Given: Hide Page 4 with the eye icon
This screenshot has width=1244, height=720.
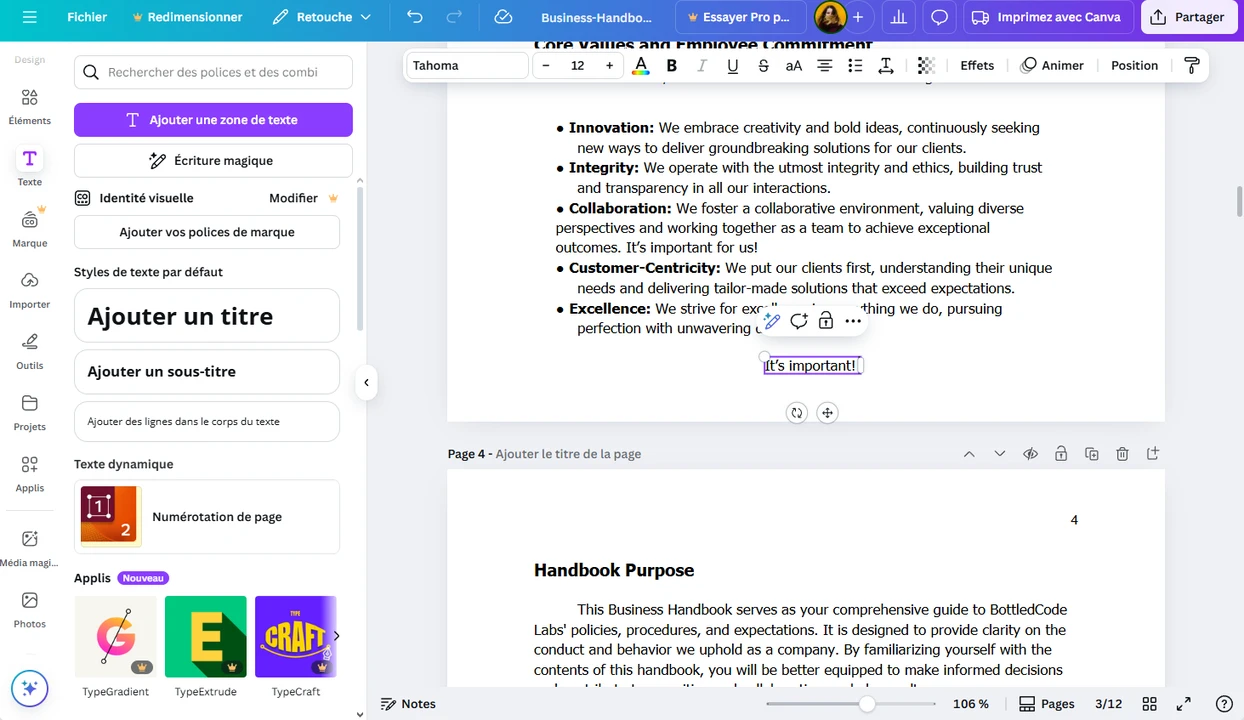Looking at the screenshot, I should [x=1030, y=454].
